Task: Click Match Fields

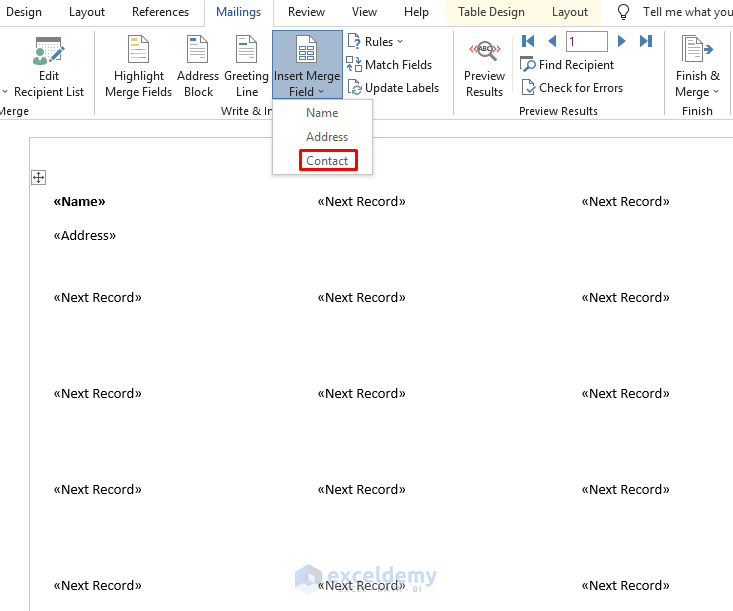Action: 389,65
